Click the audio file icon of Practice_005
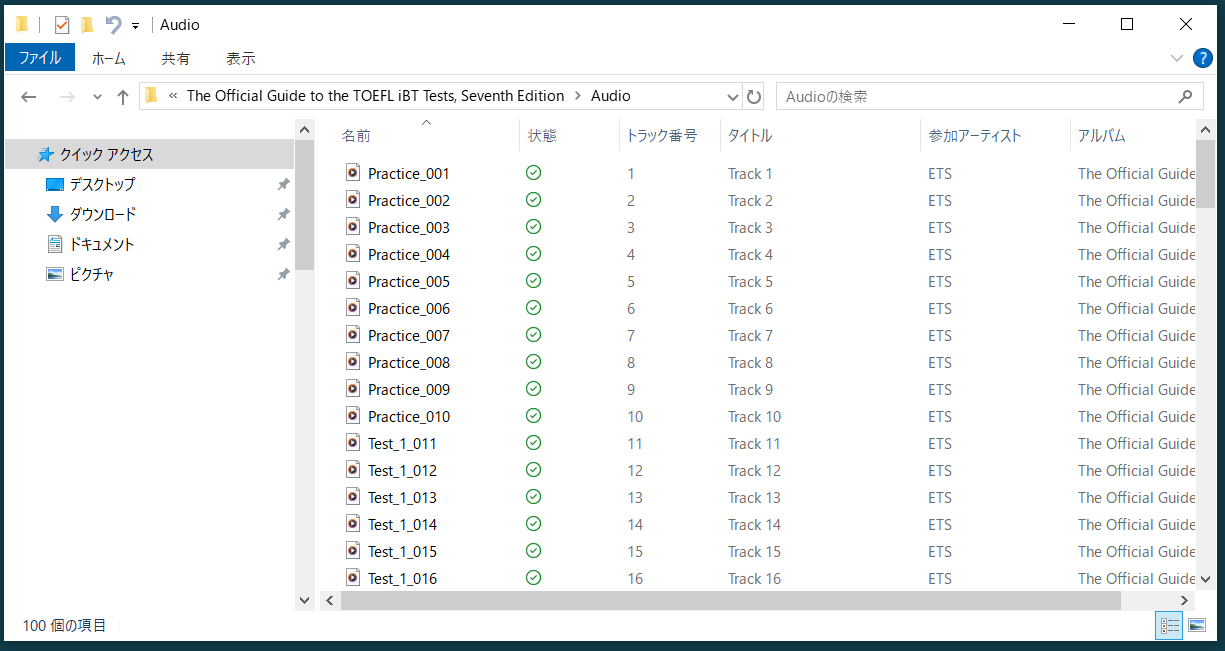The image size is (1225, 651). pos(353,281)
